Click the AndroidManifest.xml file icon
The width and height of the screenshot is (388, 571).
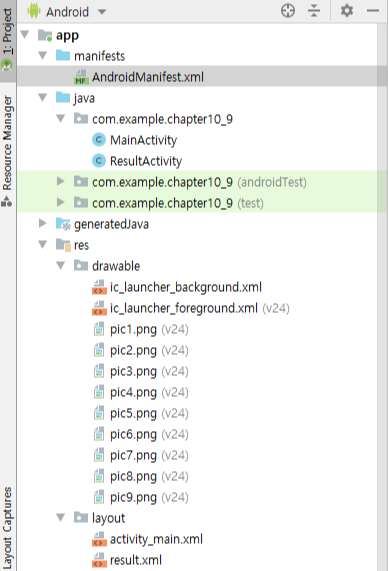[81, 77]
